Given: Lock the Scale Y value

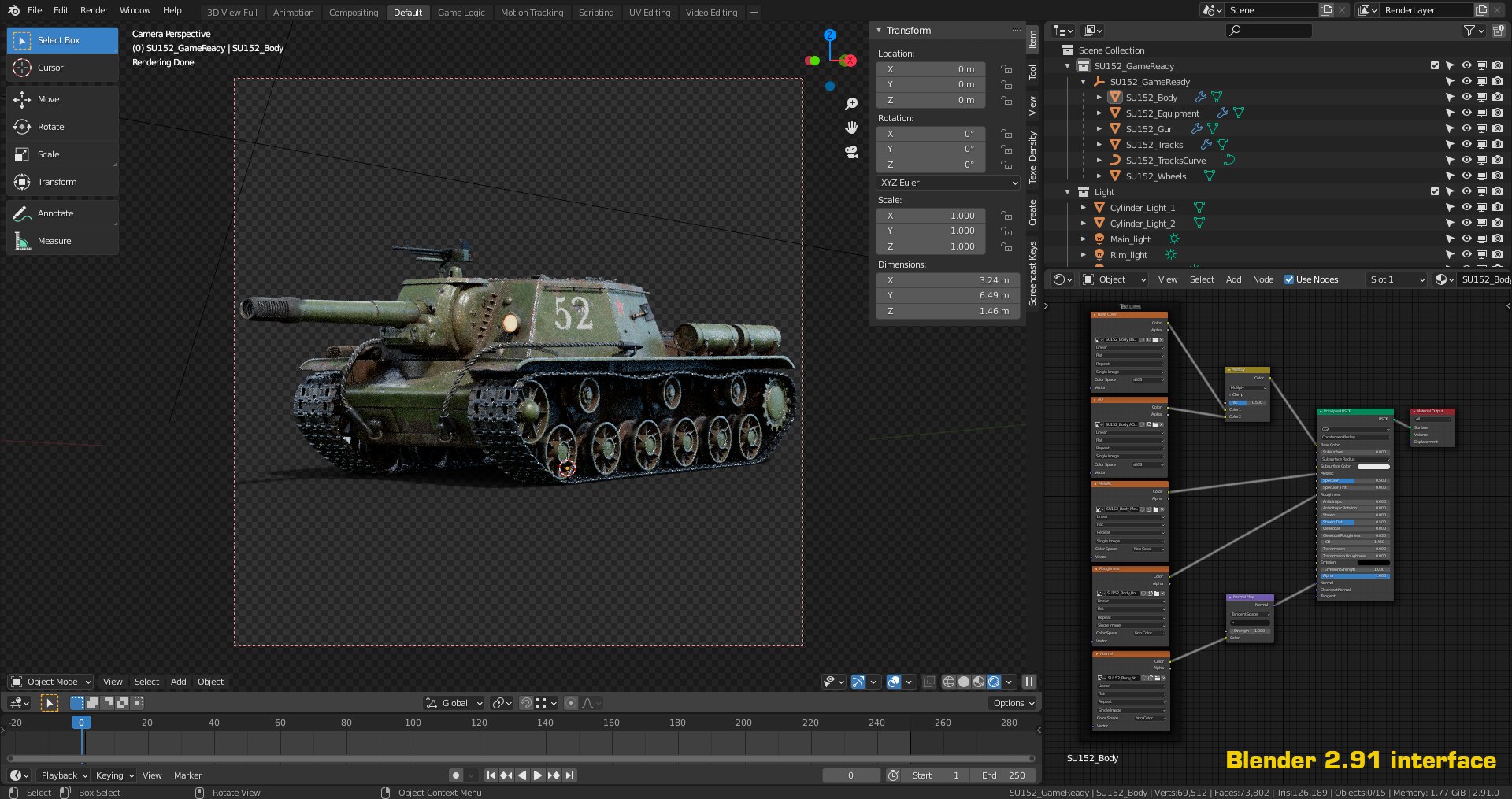Looking at the screenshot, I should click(x=1006, y=231).
